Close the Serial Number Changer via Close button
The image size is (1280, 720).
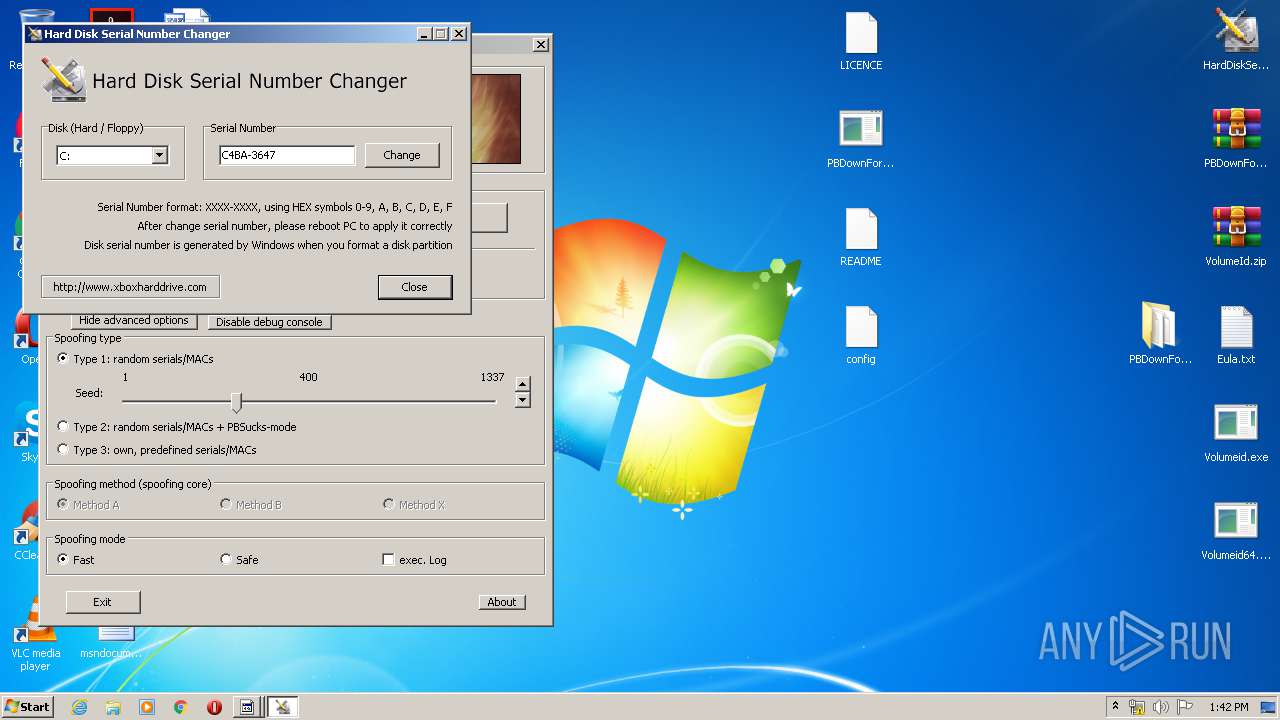point(415,287)
